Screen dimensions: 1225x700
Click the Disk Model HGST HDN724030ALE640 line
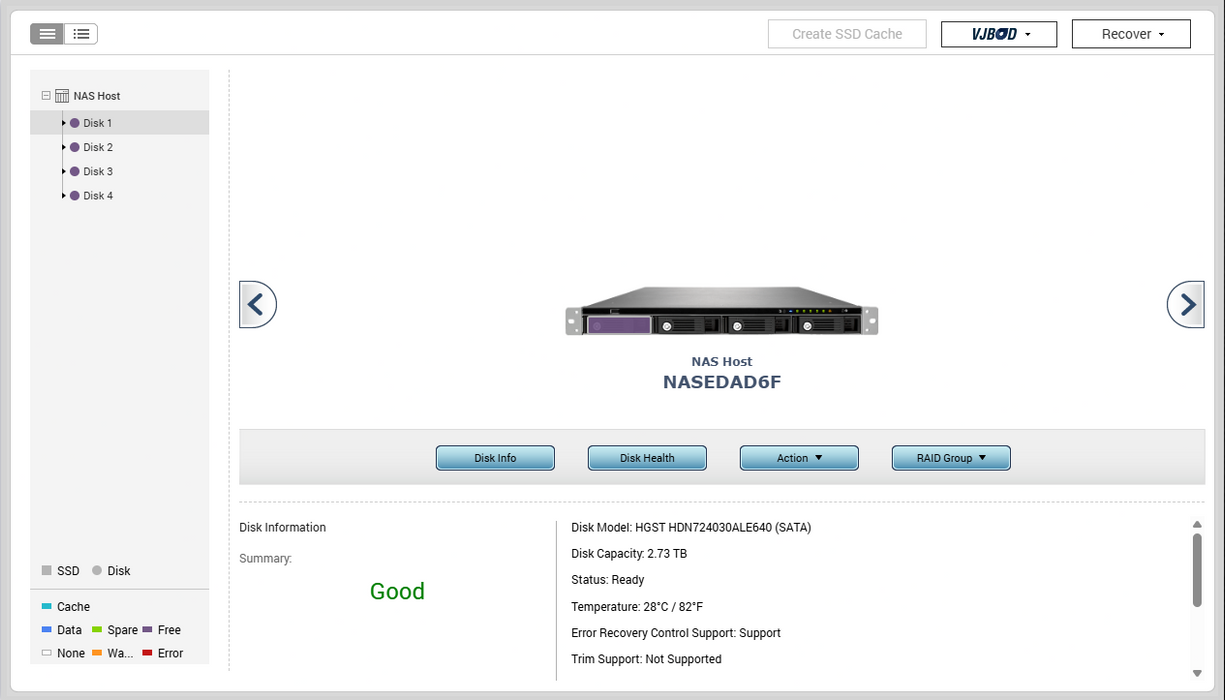[x=691, y=527]
